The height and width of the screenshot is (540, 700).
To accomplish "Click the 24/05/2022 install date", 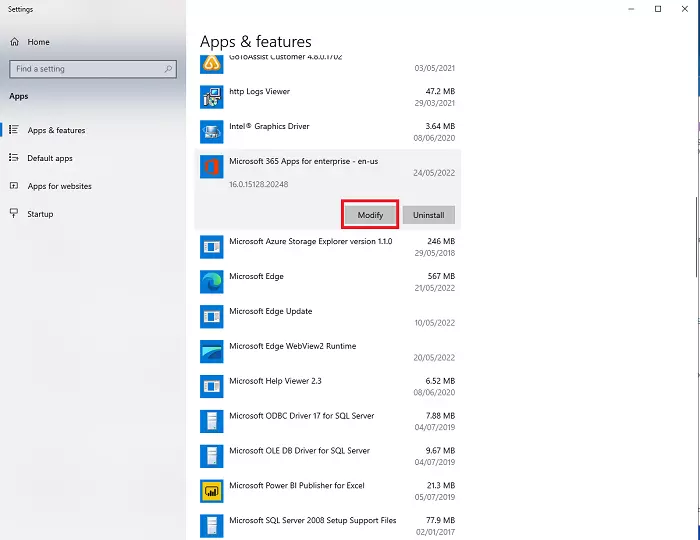I will click(x=434, y=173).
